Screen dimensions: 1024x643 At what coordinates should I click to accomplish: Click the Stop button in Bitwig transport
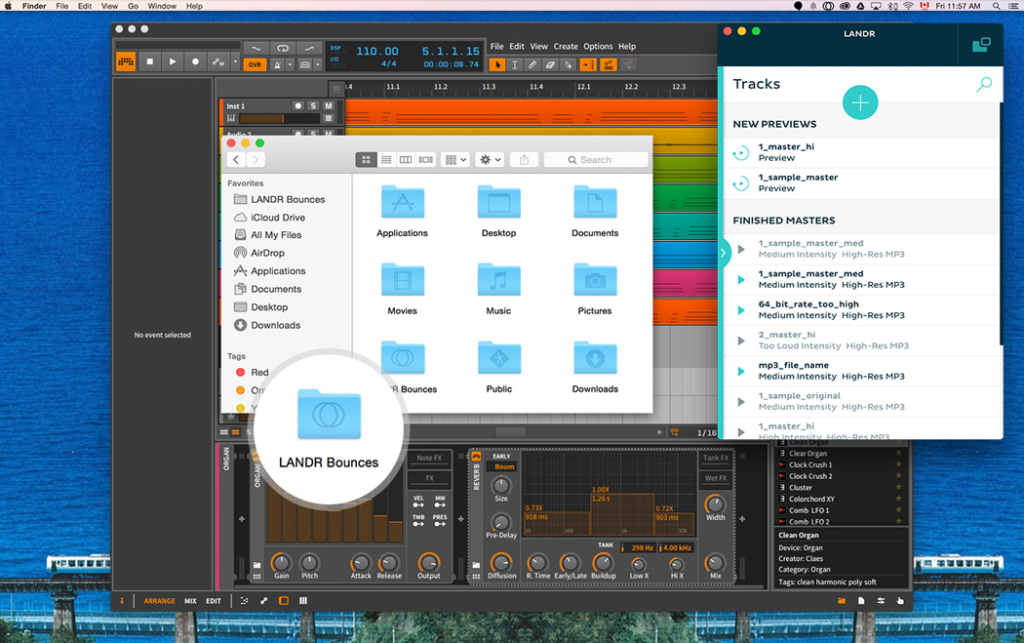click(150, 62)
